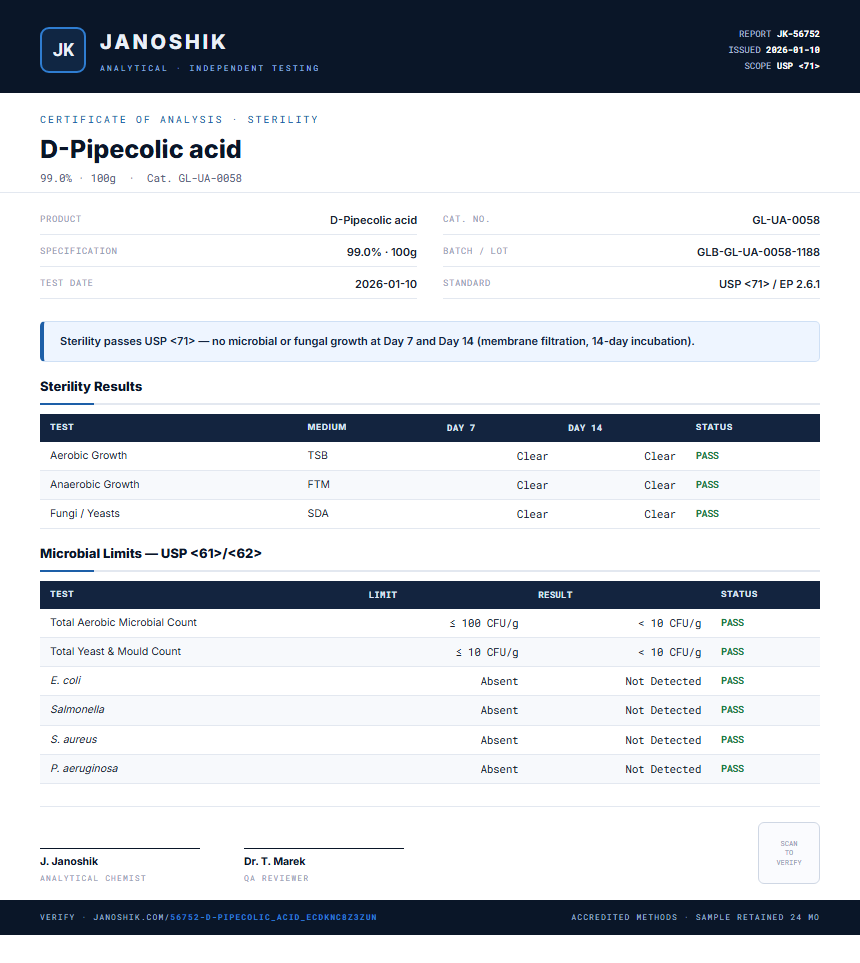Click PASS status for P. aeruginosa
The height and width of the screenshot is (963, 860).
click(732, 769)
